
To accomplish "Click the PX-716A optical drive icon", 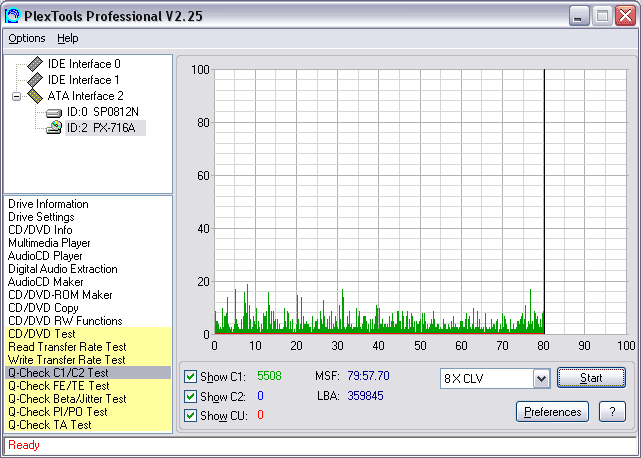I will 54,128.
